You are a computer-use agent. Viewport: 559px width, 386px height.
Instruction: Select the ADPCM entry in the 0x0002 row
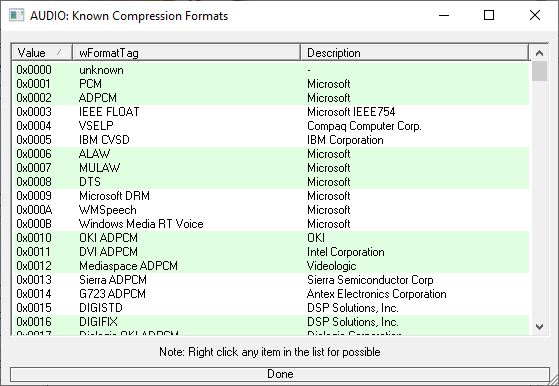coord(98,98)
